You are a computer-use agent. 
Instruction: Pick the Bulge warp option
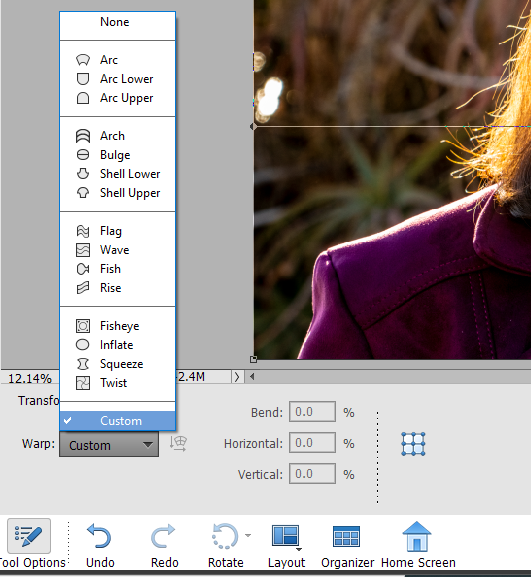[117, 155]
